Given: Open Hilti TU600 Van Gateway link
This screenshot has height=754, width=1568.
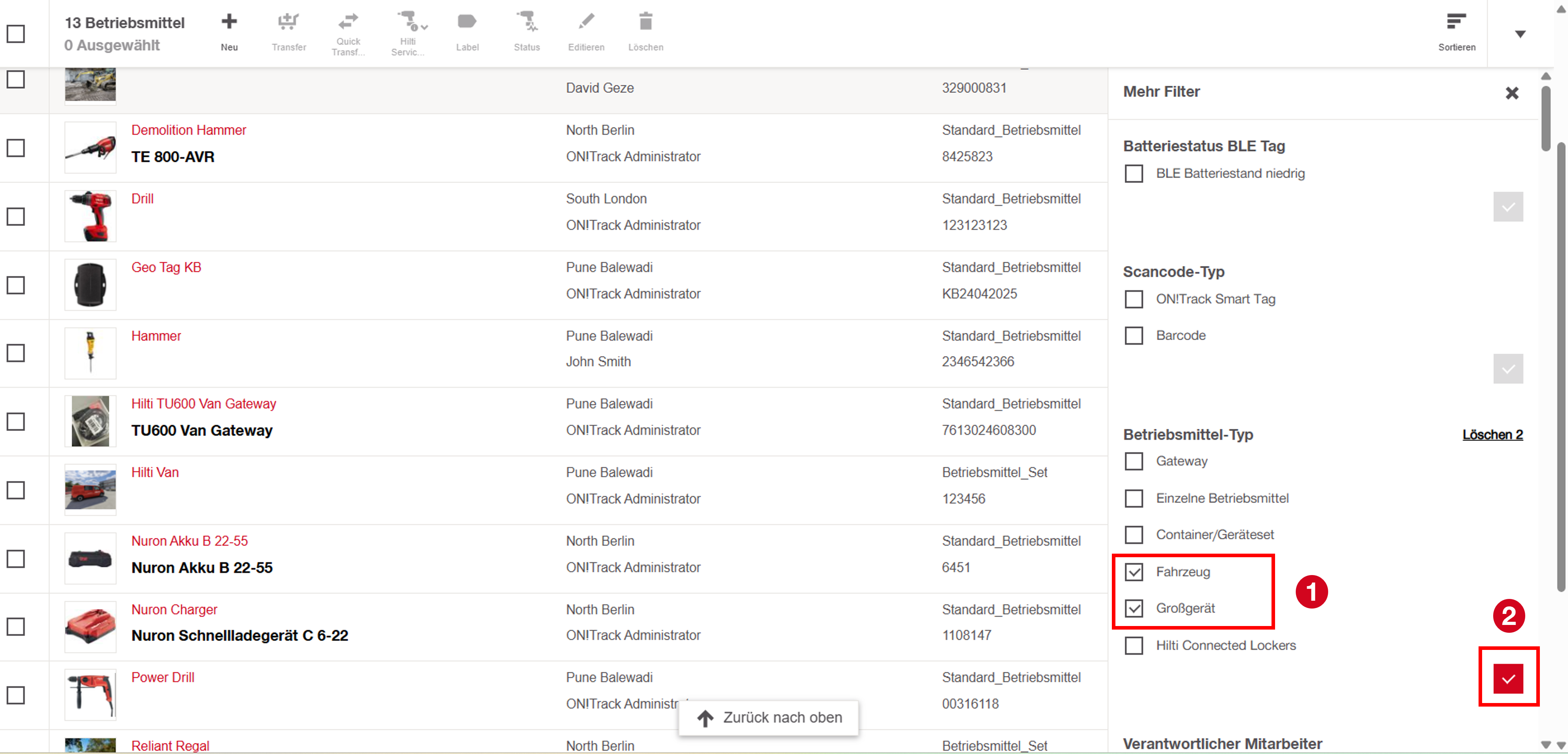Looking at the screenshot, I should pos(204,404).
